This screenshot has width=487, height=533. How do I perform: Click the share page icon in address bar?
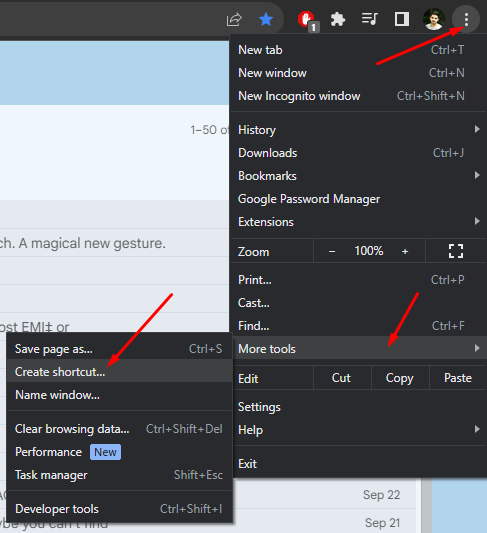tap(234, 19)
